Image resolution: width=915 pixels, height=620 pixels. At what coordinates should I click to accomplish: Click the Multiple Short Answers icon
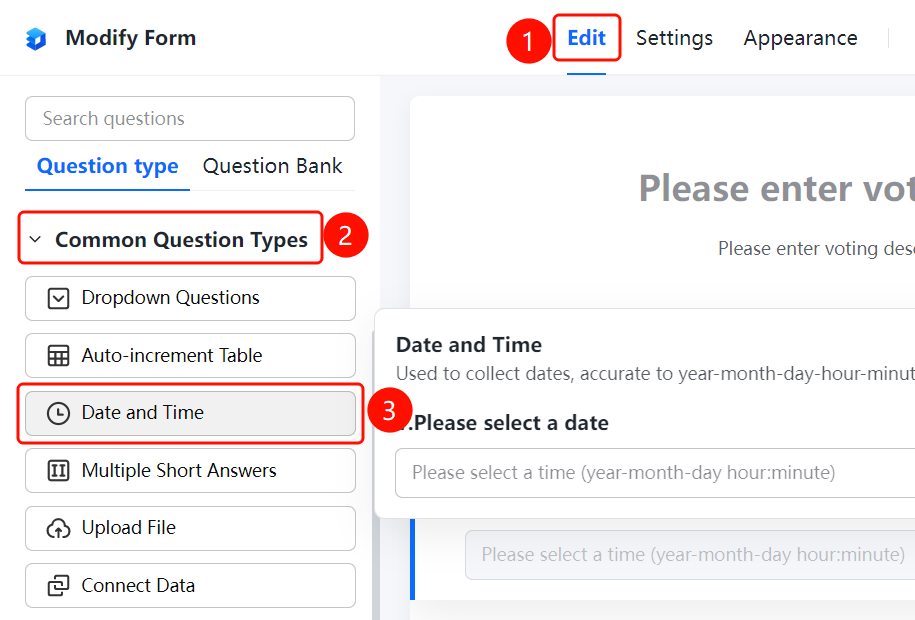[58, 471]
